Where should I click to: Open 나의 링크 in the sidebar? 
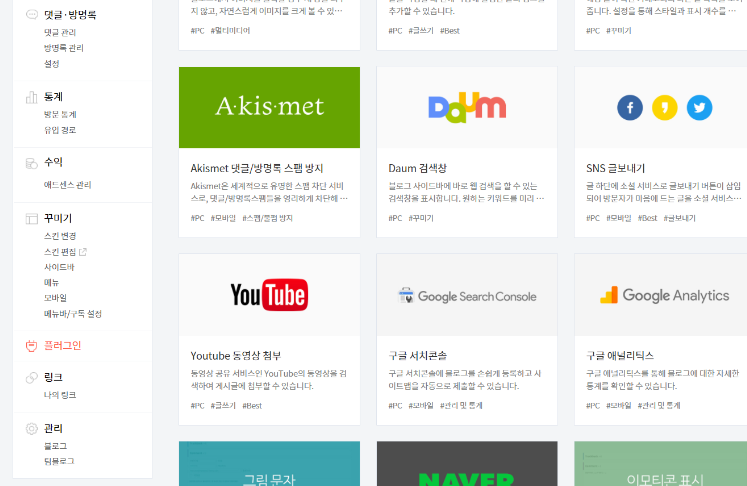pos(60,395)
